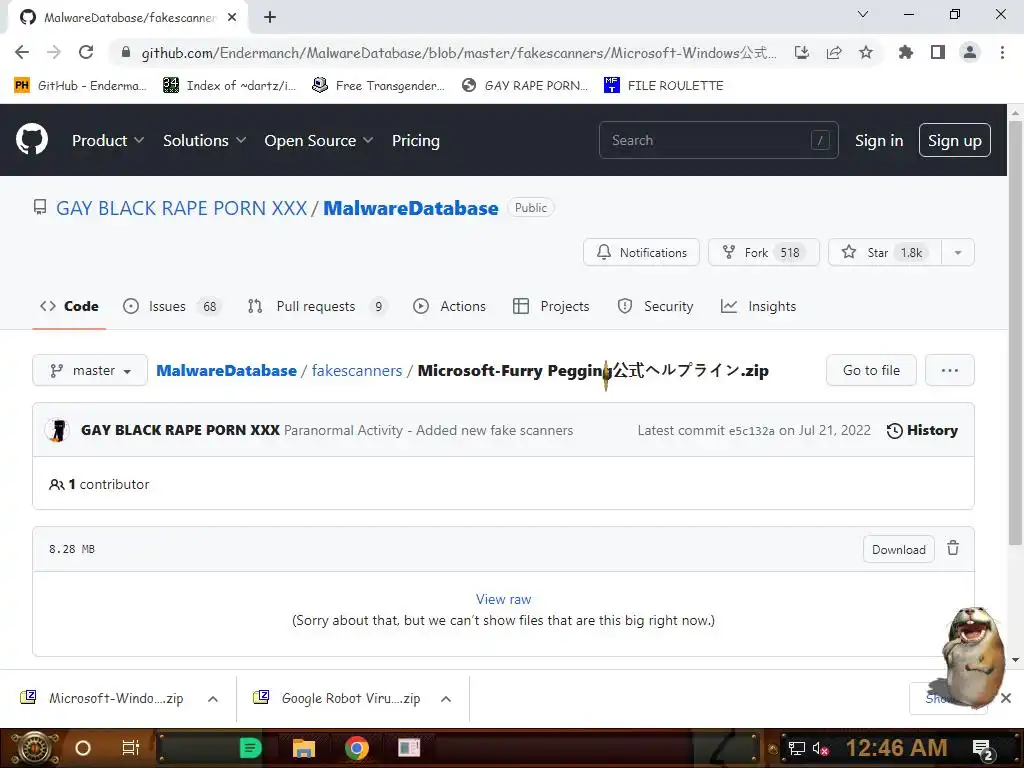
Task: Click the browser address bar URL
Action: click(x=458, y=52)
